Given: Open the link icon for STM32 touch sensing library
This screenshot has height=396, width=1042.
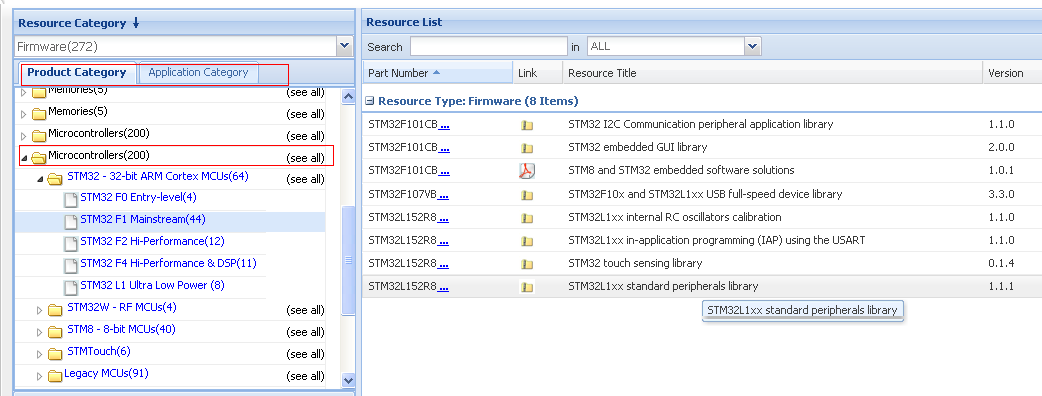Looking at the screenshot, I should click(x=527, y=264).
